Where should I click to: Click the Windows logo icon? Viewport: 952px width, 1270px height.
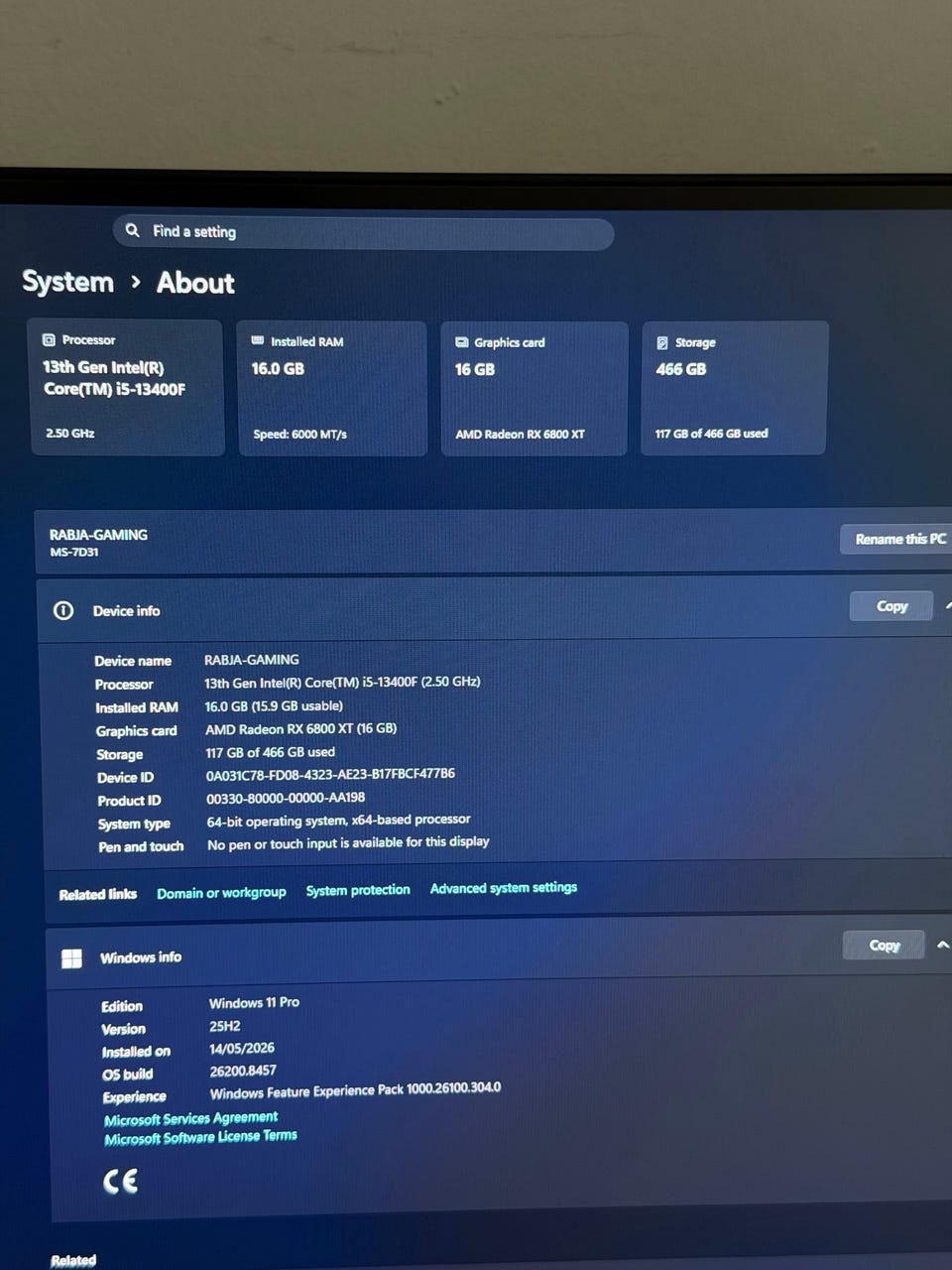[x=71, y=958]
